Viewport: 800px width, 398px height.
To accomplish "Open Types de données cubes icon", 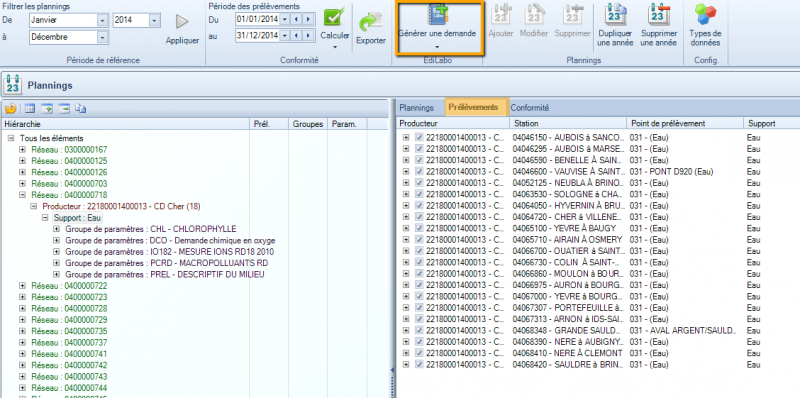I will click(x=706, y=14).
